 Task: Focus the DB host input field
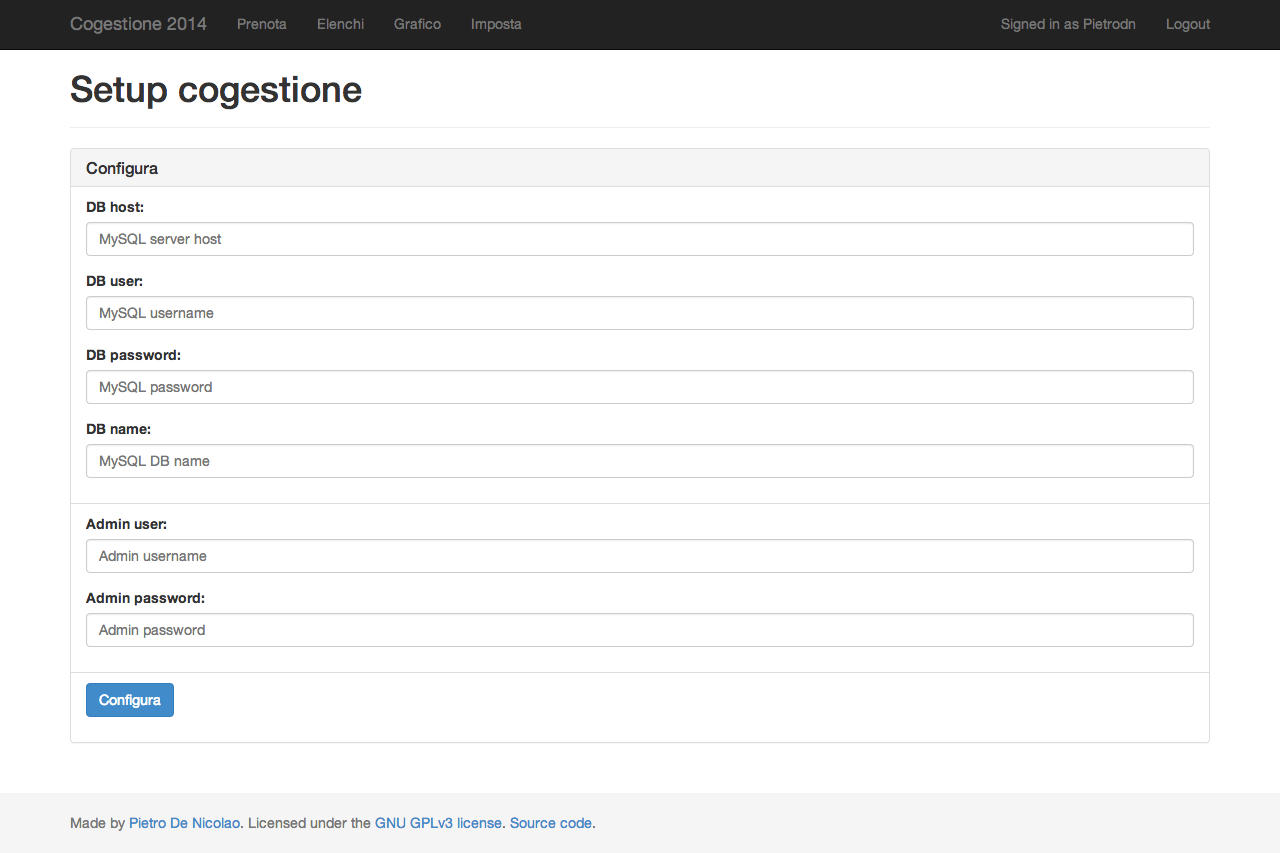click(640, 239)
